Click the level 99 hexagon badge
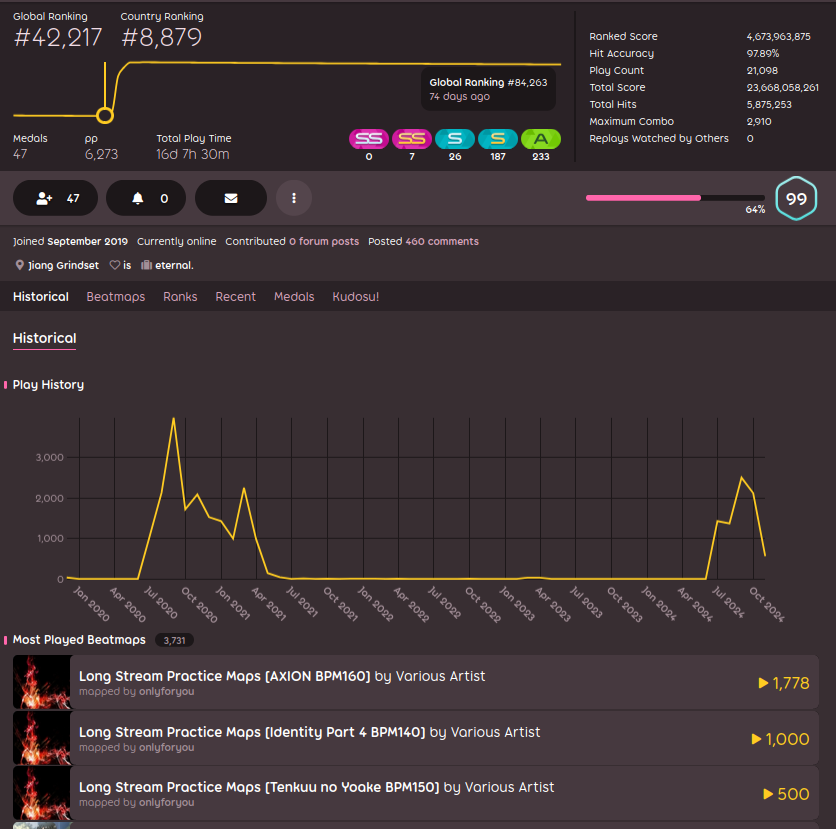The image size is (836, 829). coord(796,199)
